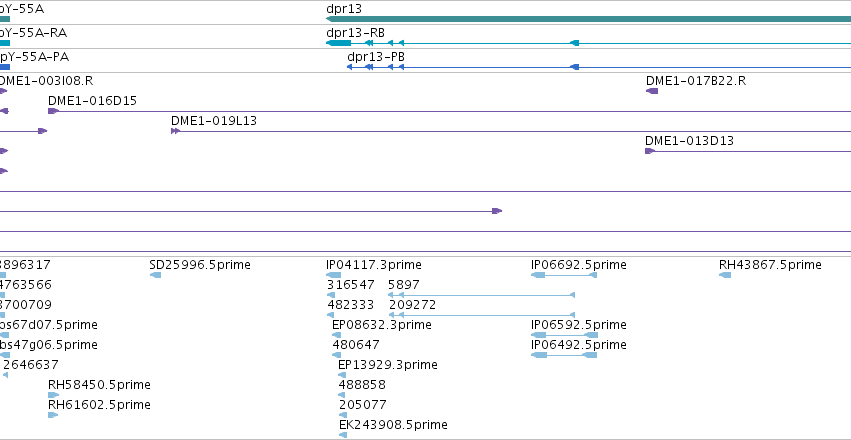851x440 pixels.
Task: Click the EK243908.5prime label
Action: pyautogui.click(x=393, y=425)
